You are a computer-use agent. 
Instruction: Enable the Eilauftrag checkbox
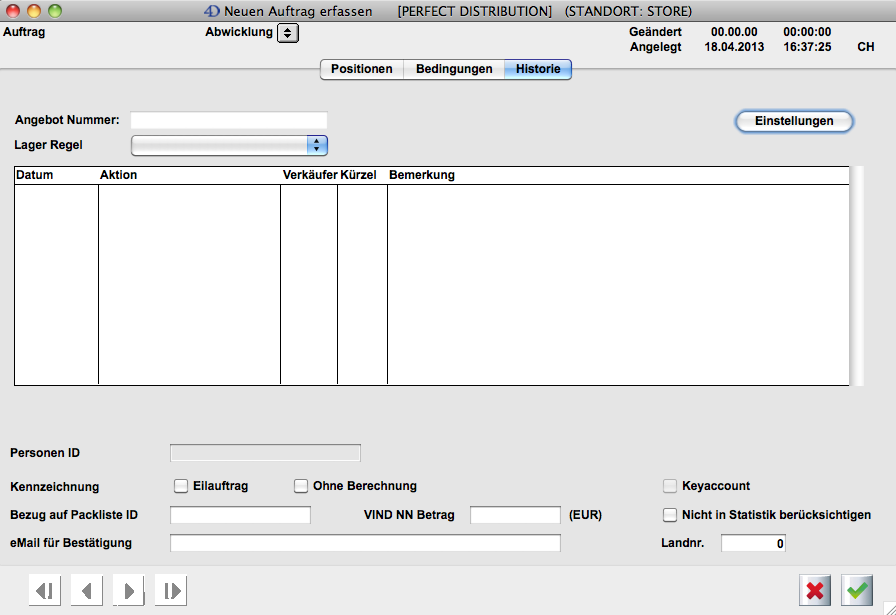[x=181, y=486]
